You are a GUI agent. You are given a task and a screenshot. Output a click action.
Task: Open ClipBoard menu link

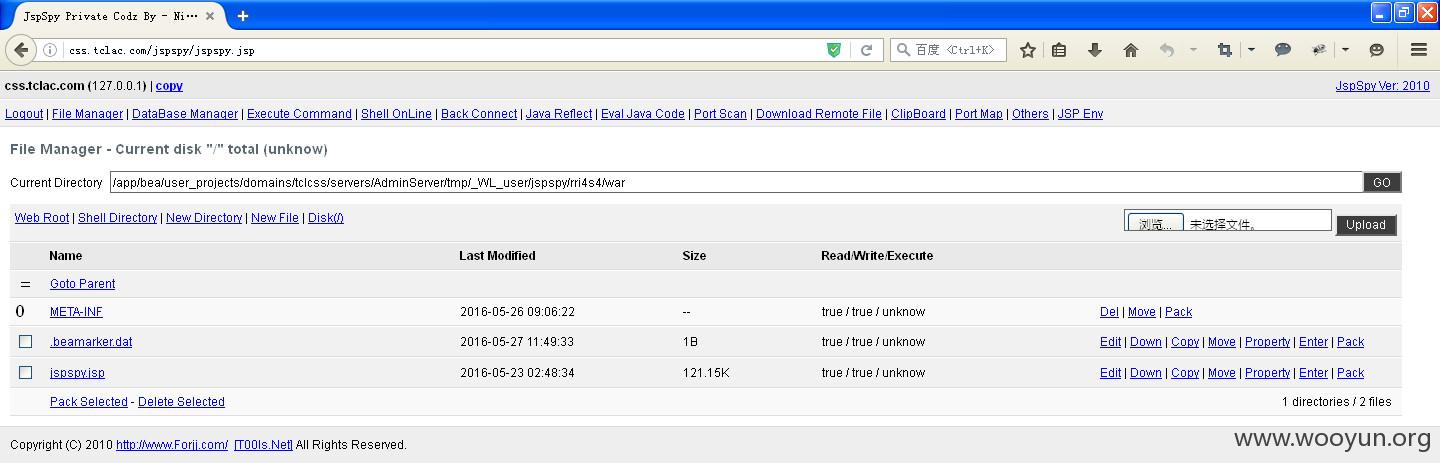(918, 114)
